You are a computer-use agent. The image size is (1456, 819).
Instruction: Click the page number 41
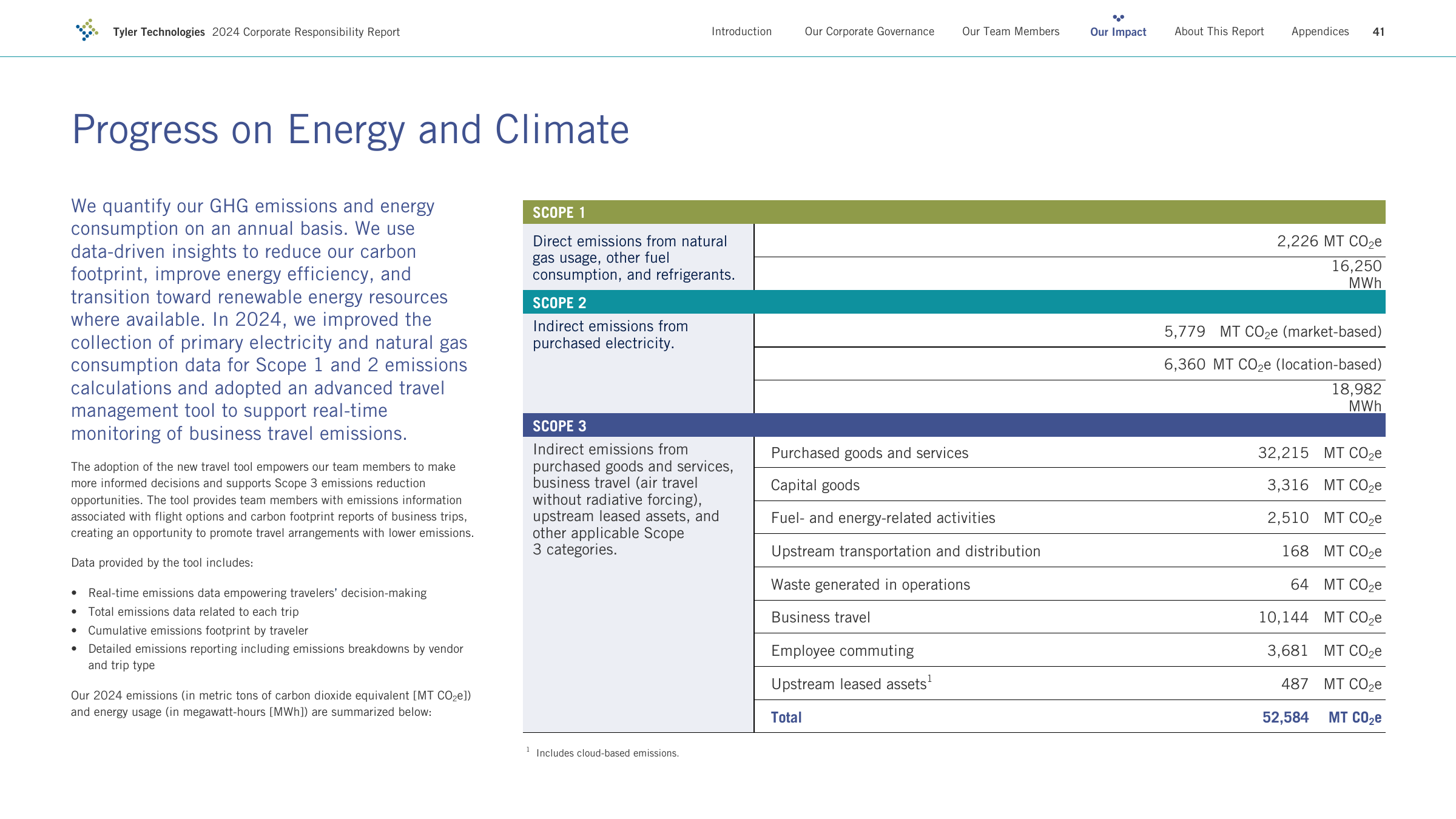tap(1378, 32)
